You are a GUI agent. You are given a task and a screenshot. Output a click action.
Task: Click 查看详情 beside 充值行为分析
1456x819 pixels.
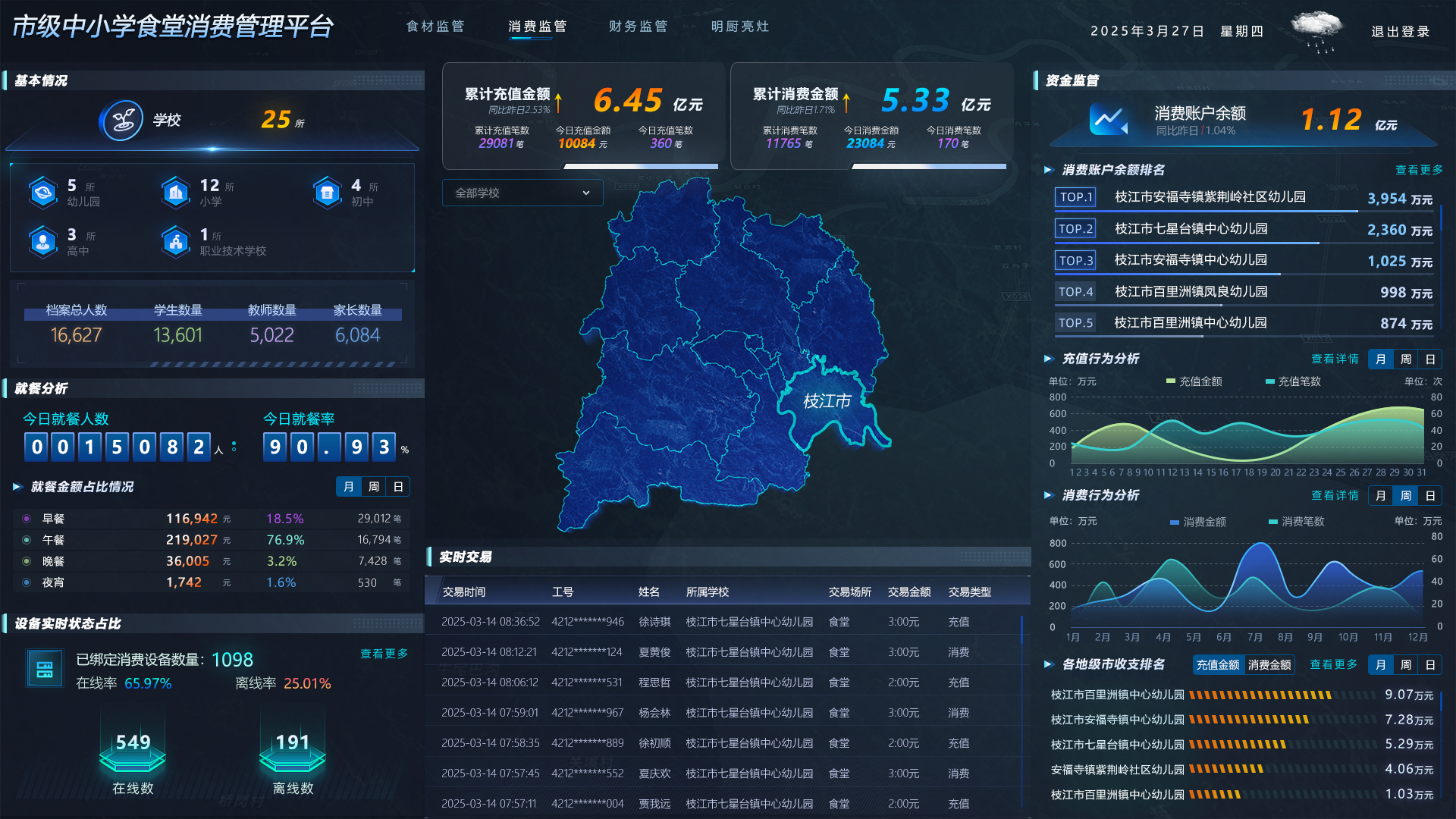pyautogui.click(x=1335, y=359)
